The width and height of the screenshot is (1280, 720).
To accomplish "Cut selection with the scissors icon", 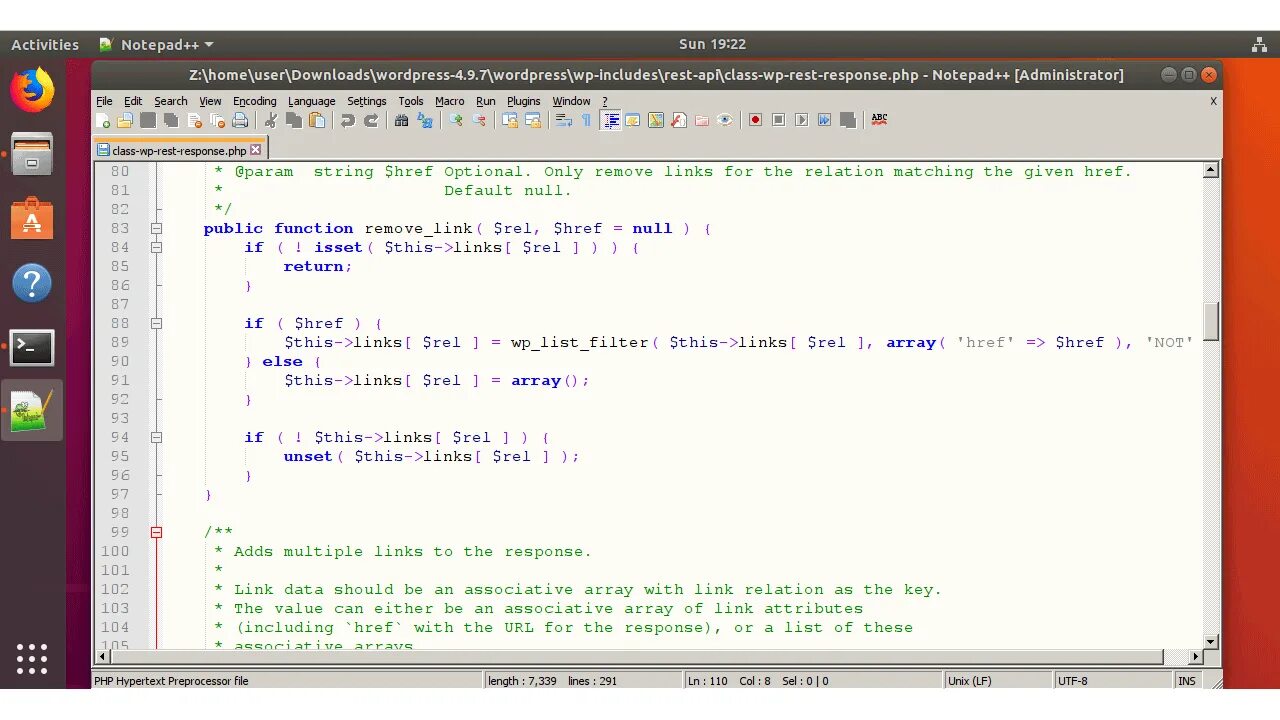I will click(x=271, y=120).
